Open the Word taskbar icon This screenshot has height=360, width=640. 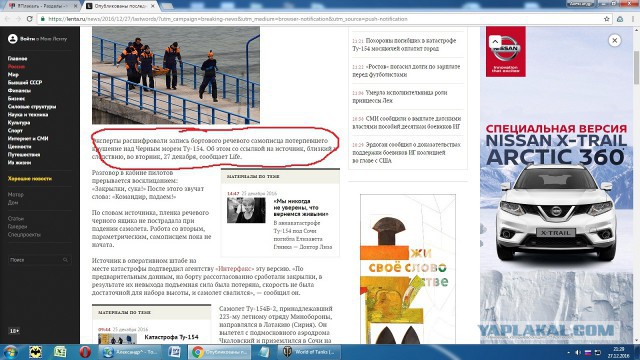tap(174, 352)
